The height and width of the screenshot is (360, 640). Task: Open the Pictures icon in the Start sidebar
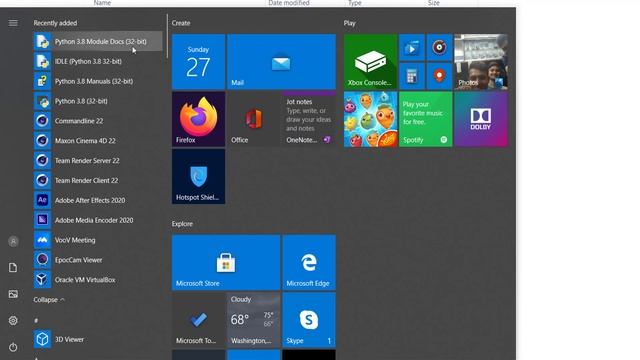click(13, 294)
